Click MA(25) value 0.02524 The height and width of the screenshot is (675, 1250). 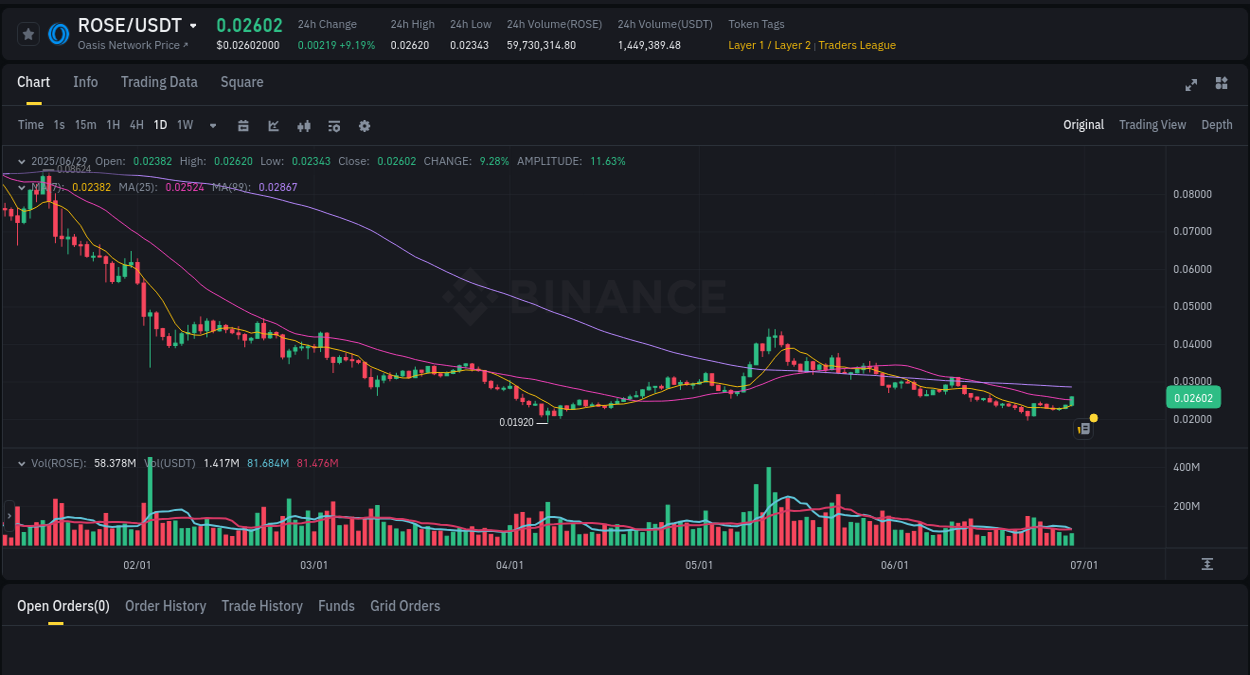183,187
